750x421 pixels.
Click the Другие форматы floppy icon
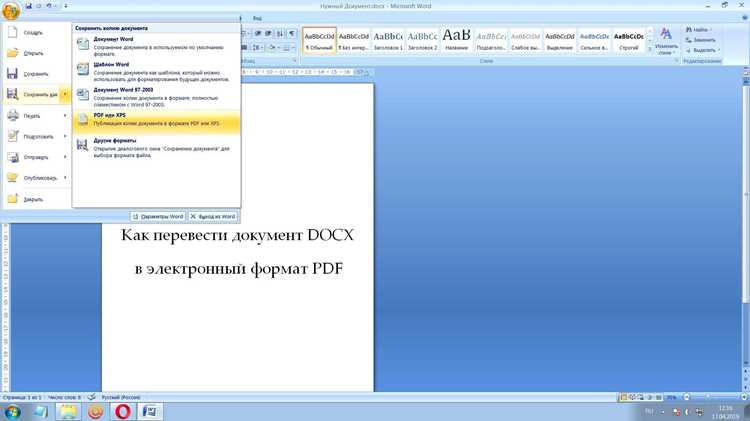click(x=83, y=144)
